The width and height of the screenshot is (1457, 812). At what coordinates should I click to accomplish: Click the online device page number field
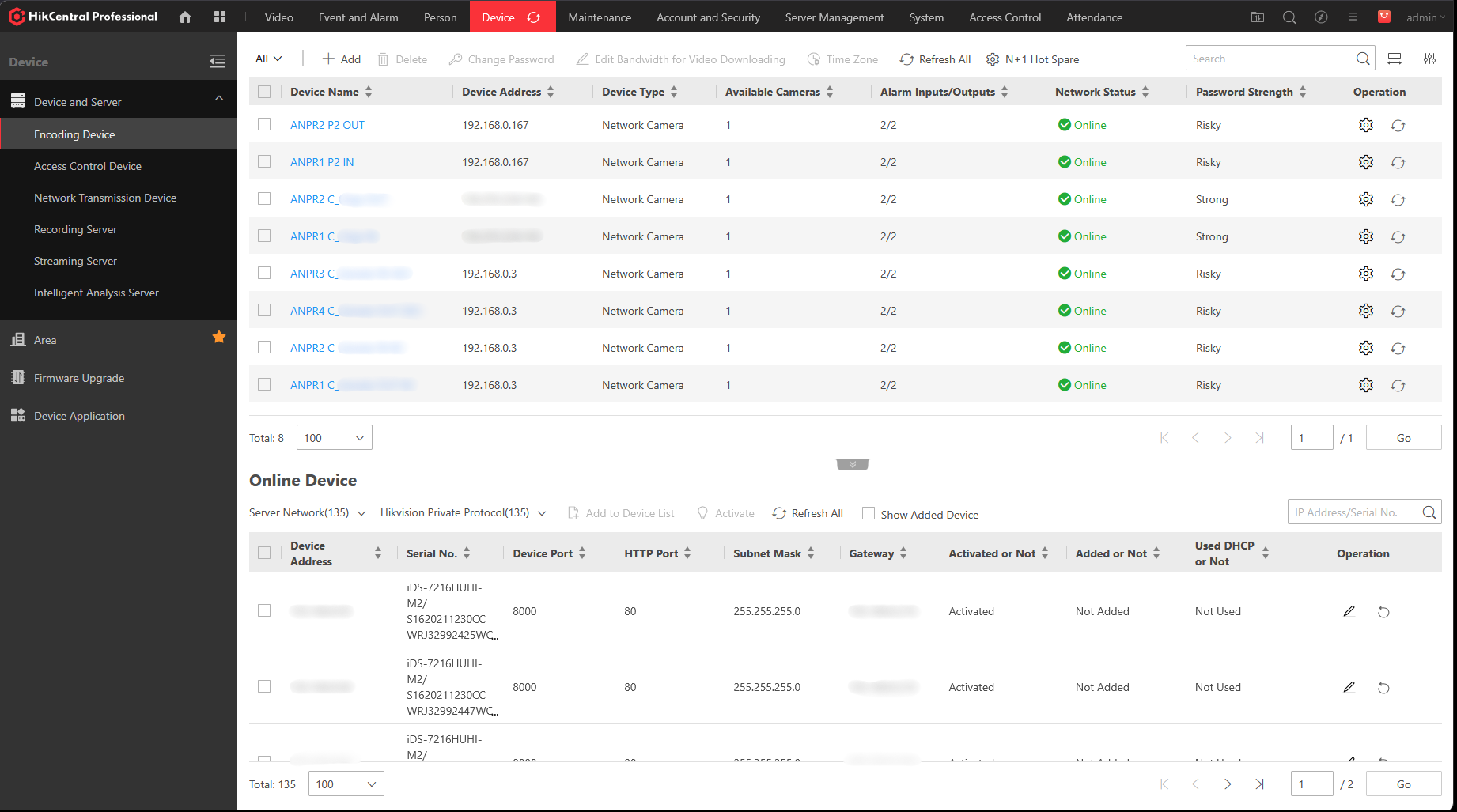[x=1312, y=784]
